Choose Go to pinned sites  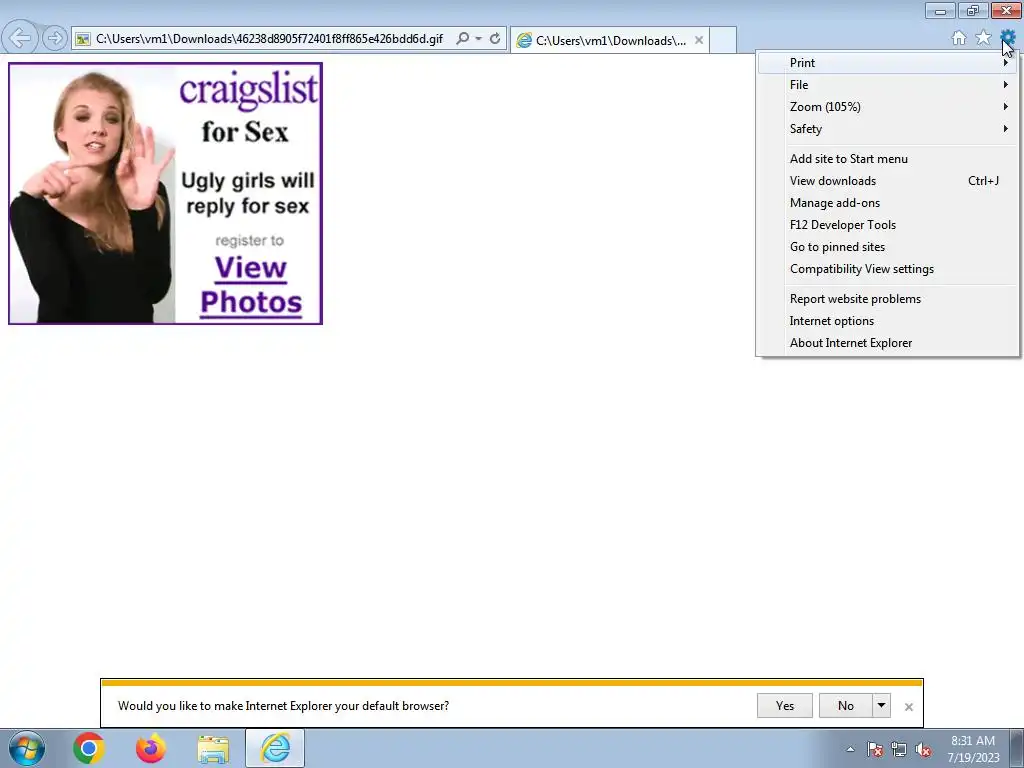[x=887, y=247]
